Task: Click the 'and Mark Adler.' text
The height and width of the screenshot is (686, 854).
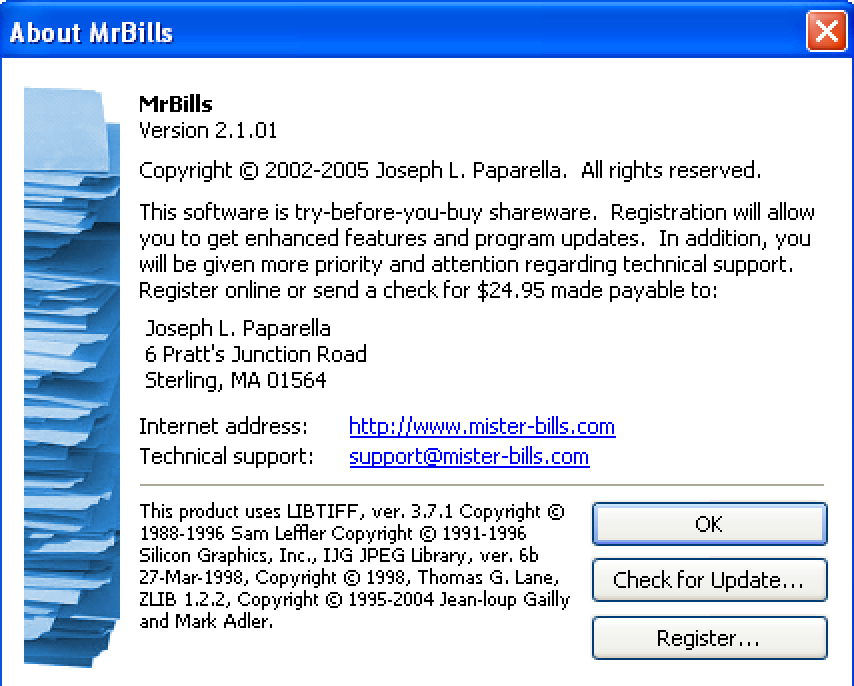Action: (206, 621)
